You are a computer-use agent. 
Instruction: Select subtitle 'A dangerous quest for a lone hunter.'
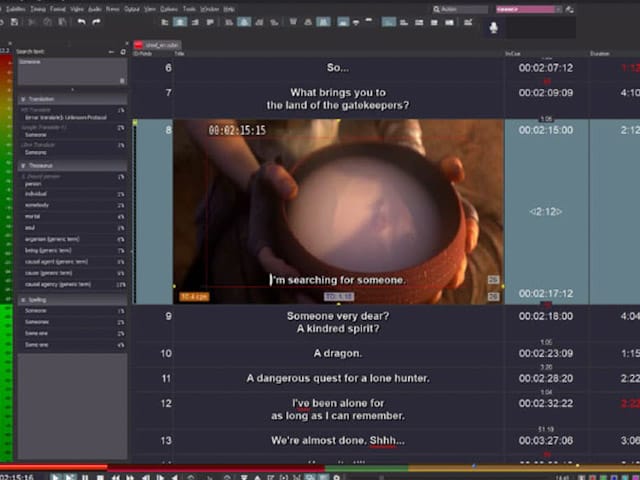point(338,378)
